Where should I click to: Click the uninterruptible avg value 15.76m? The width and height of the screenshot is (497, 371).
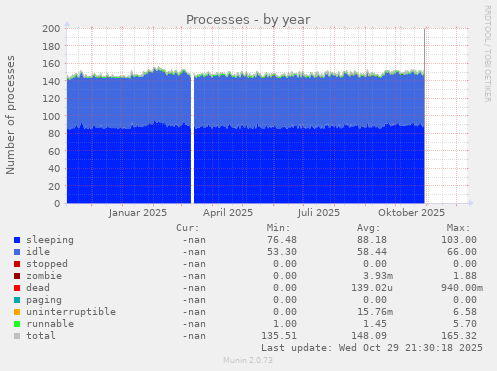click(x=375, y=312)
